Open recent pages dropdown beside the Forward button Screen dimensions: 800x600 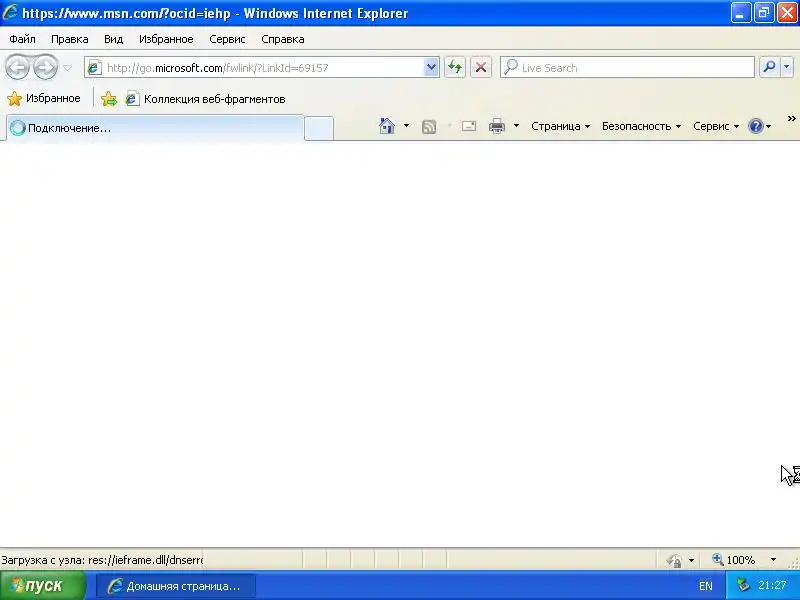coord(67,68)
